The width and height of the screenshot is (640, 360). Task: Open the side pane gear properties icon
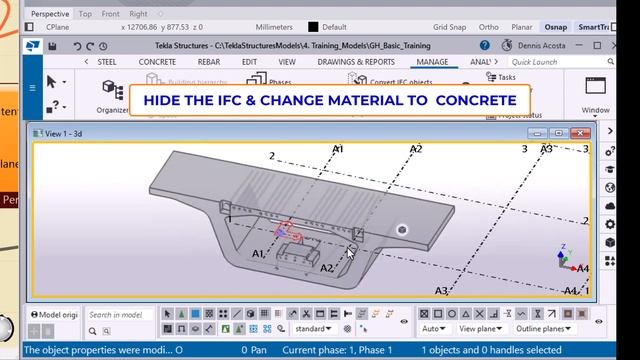(610, 224)
